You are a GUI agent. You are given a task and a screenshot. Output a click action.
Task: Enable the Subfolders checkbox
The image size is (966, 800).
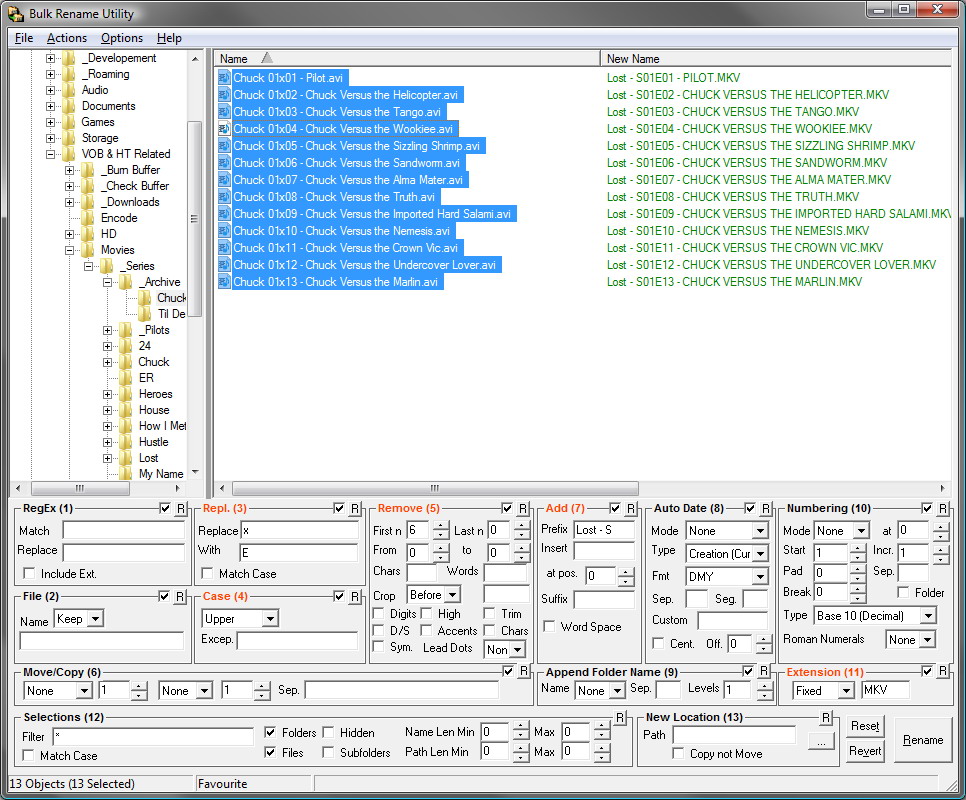click(328, 754)
